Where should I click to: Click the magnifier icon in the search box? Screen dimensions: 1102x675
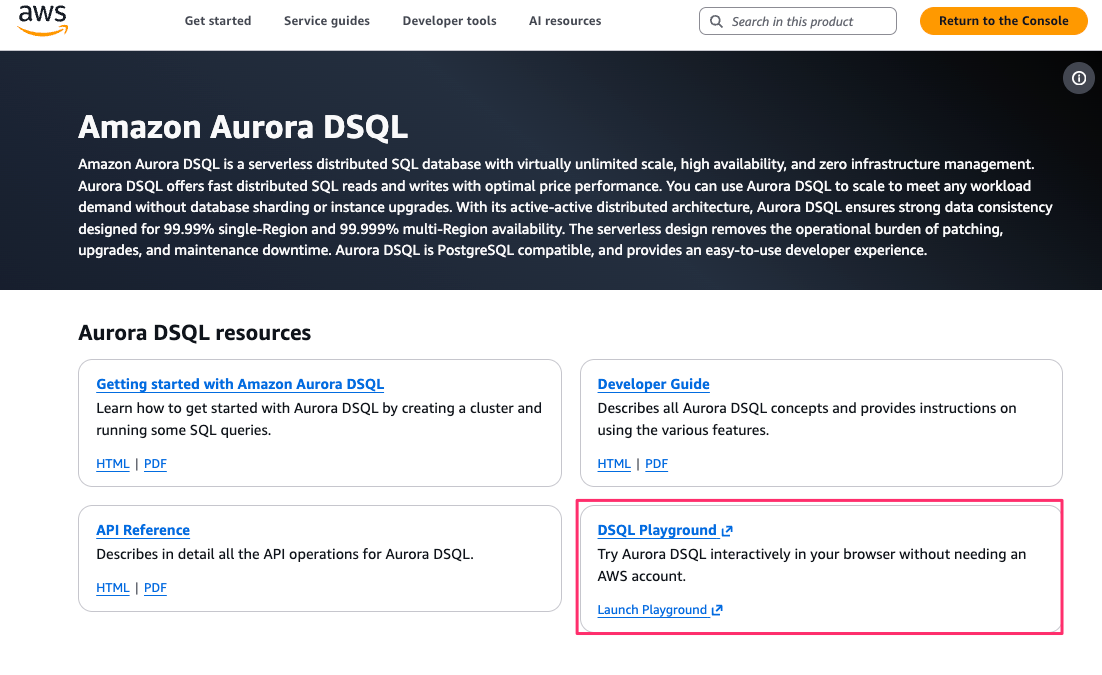point(716,21)
